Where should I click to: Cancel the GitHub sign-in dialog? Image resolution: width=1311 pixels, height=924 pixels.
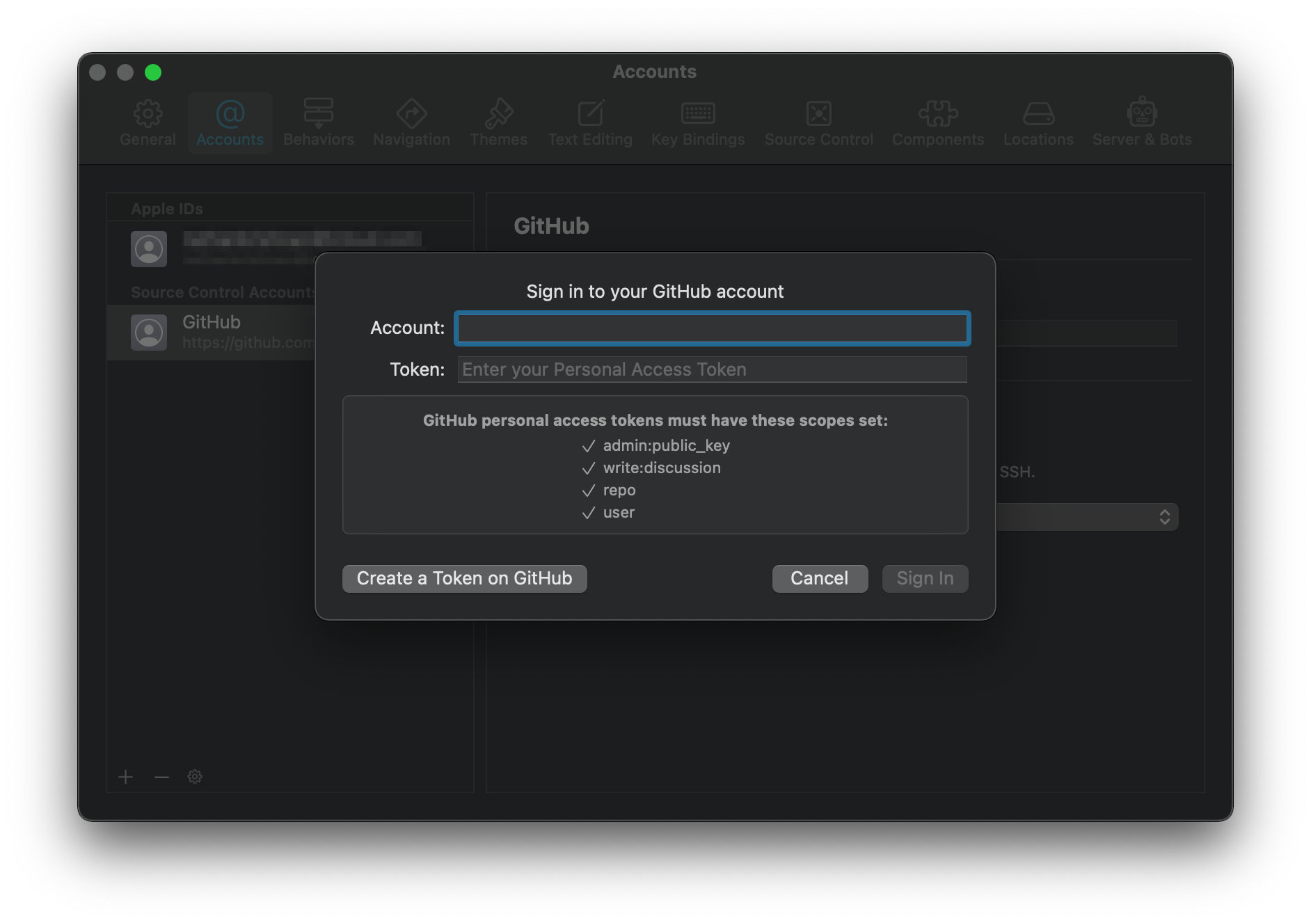pos(820,578)
